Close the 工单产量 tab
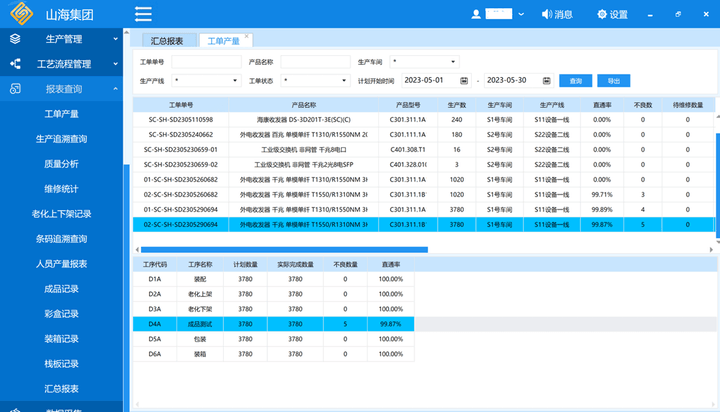Screen dimensions: 720x412 pos(248,36)
